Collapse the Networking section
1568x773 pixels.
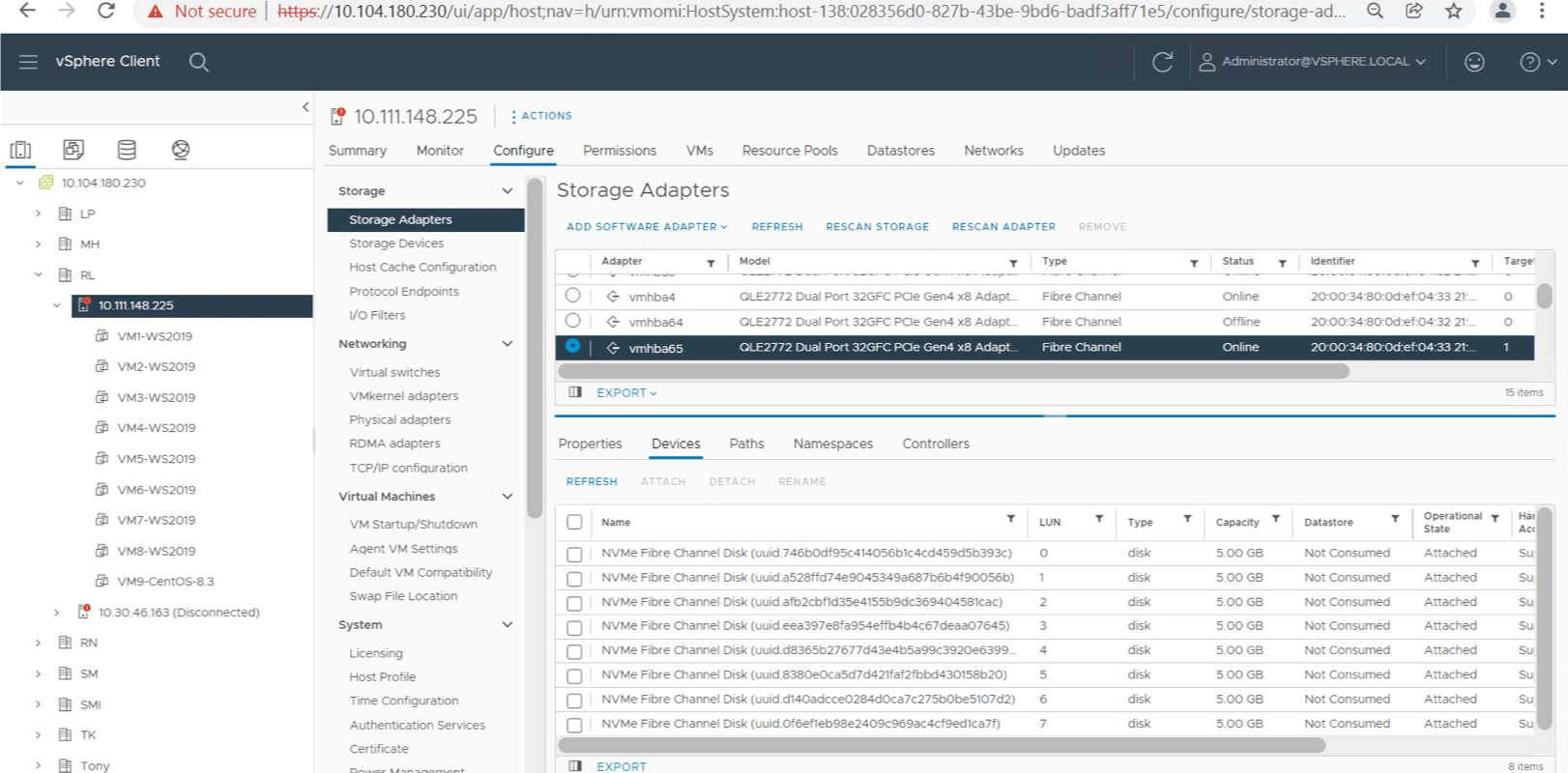[x=508, y=344]
